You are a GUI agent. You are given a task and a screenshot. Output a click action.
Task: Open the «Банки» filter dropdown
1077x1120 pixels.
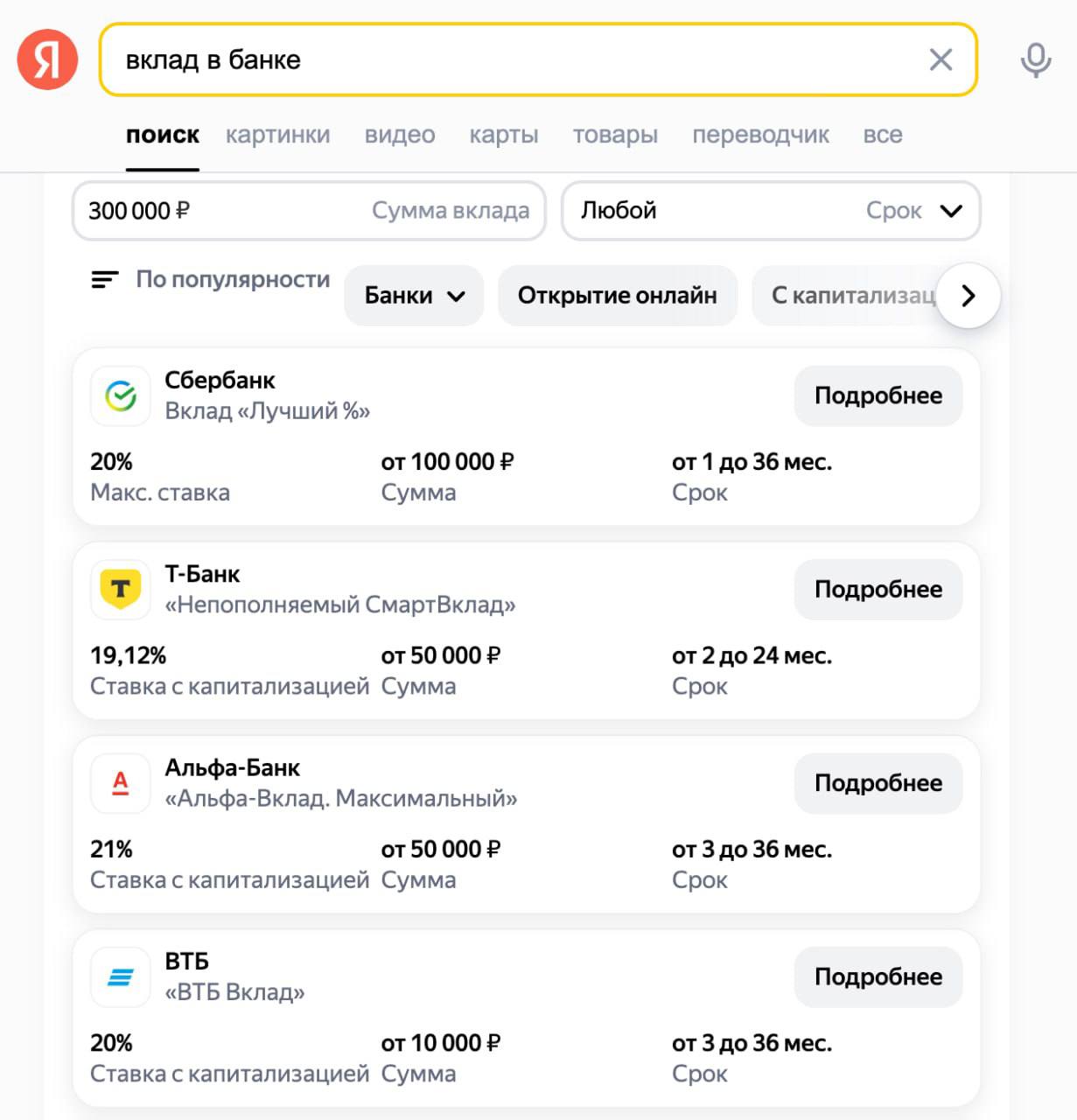tap(414, 296)
